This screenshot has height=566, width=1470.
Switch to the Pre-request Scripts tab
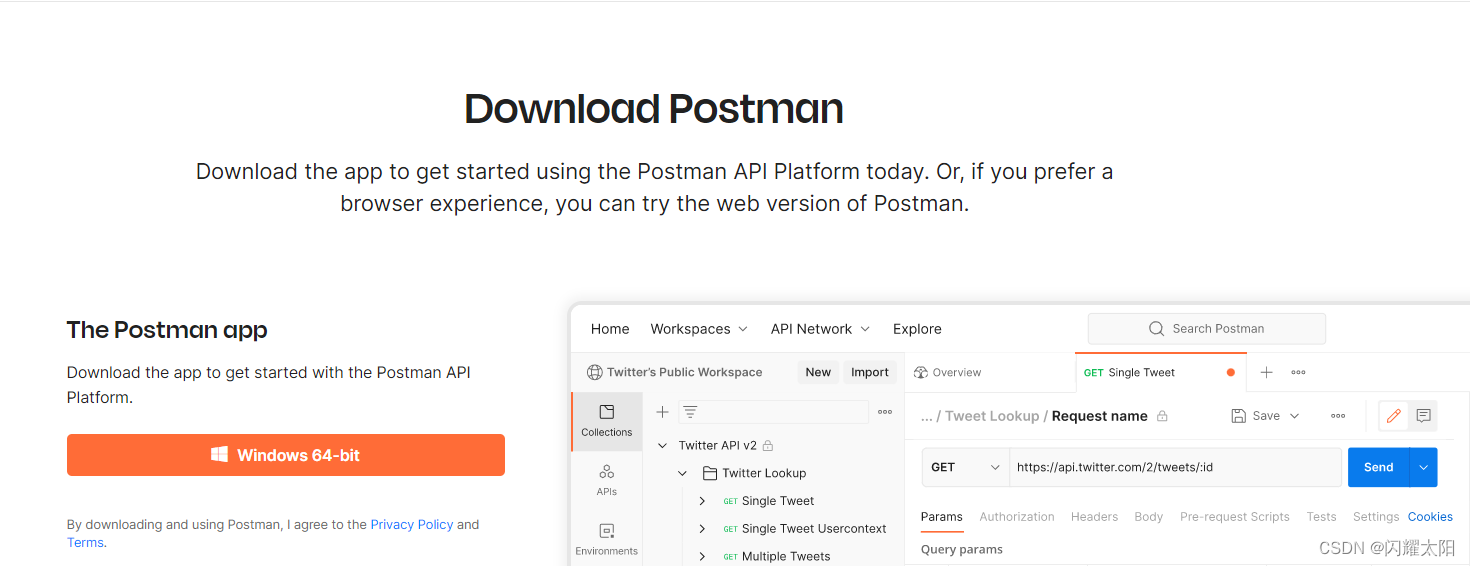tap(1235, 517)
